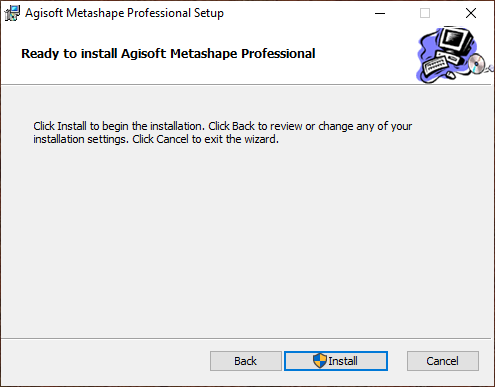Click the empty gray dialog body area
Image resolution: width=495 pixels, height=387 pixels.
pos(246,240)
